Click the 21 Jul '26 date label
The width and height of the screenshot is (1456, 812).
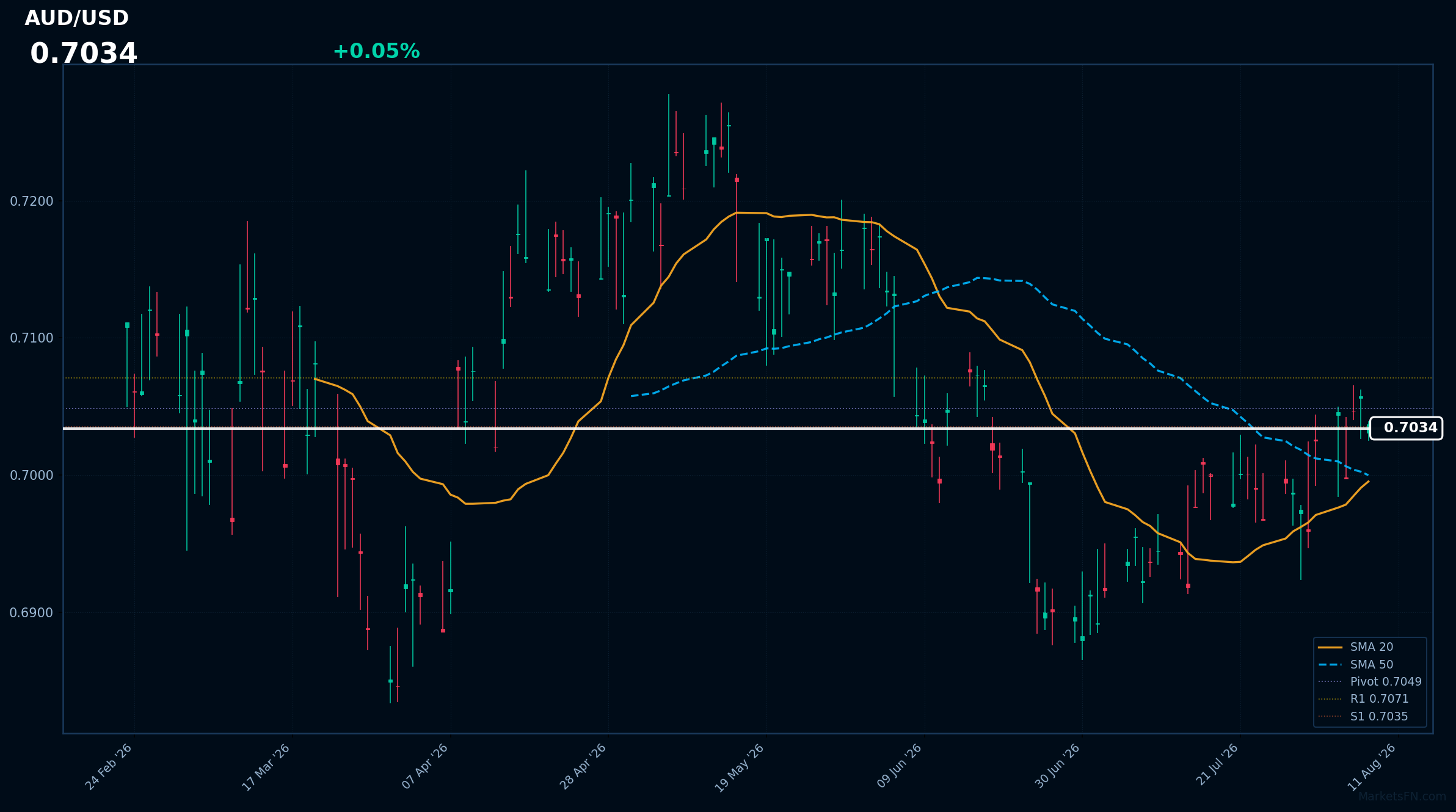point(1217,766)
